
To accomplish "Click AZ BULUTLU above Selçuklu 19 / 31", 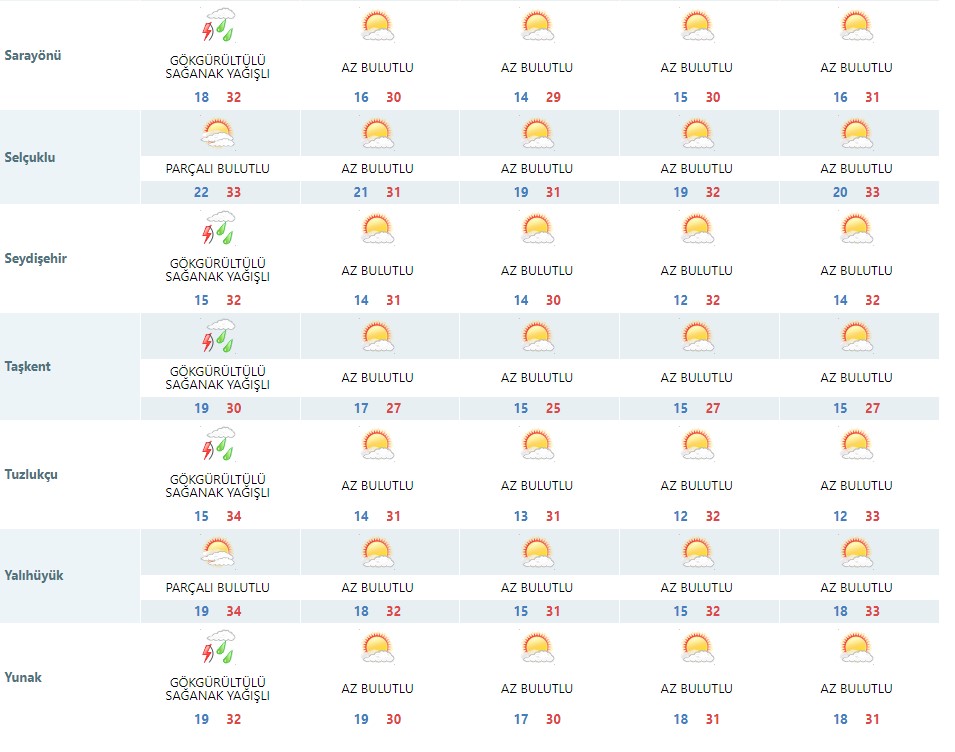I will coord(537,169).
